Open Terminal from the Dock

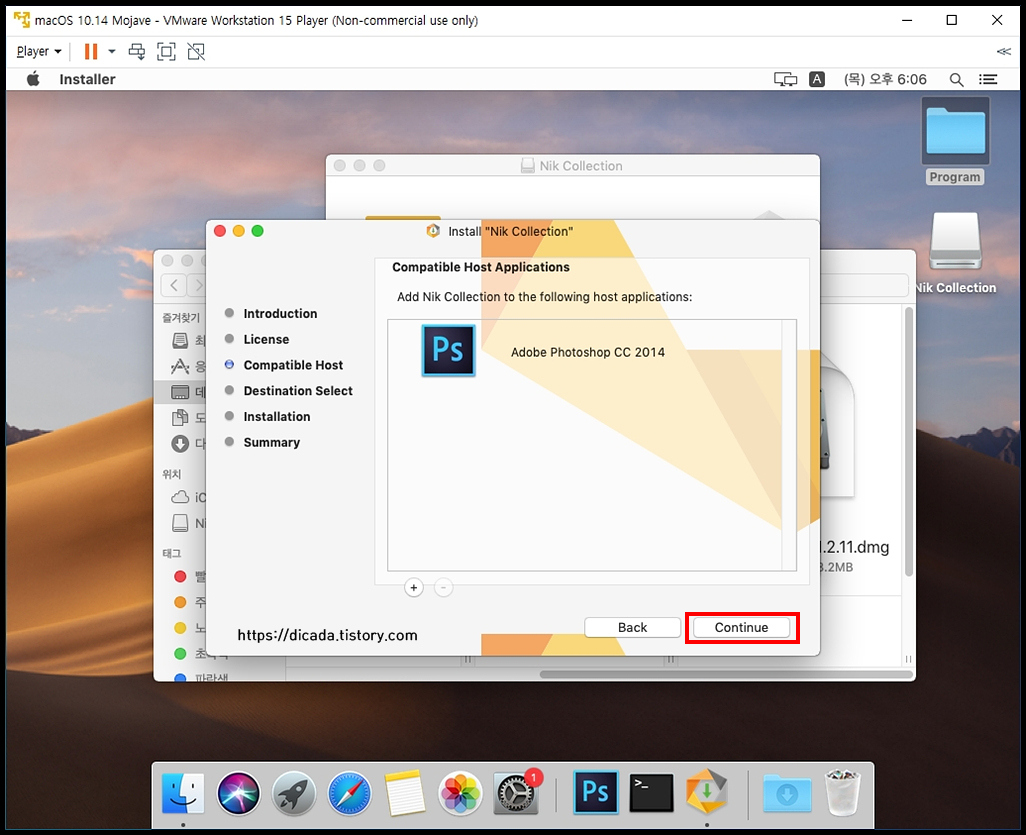click(x=651, y=793)
